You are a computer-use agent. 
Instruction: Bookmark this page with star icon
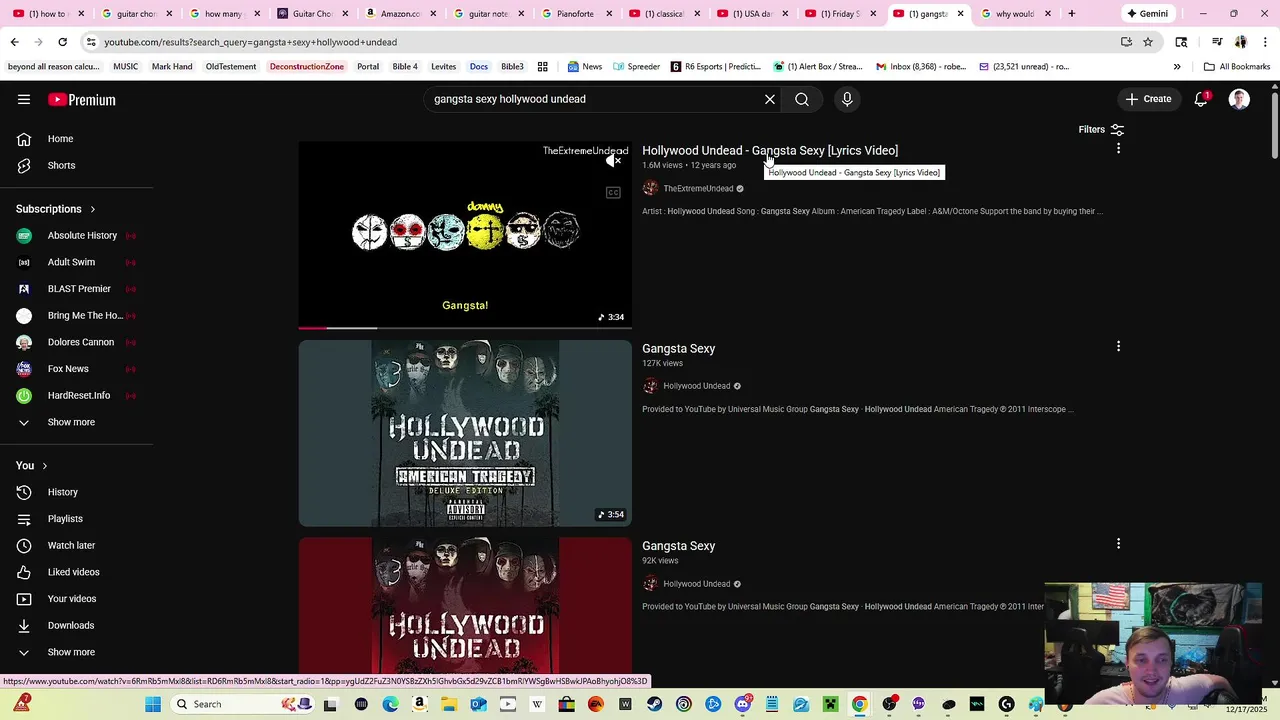(1148, 42)
